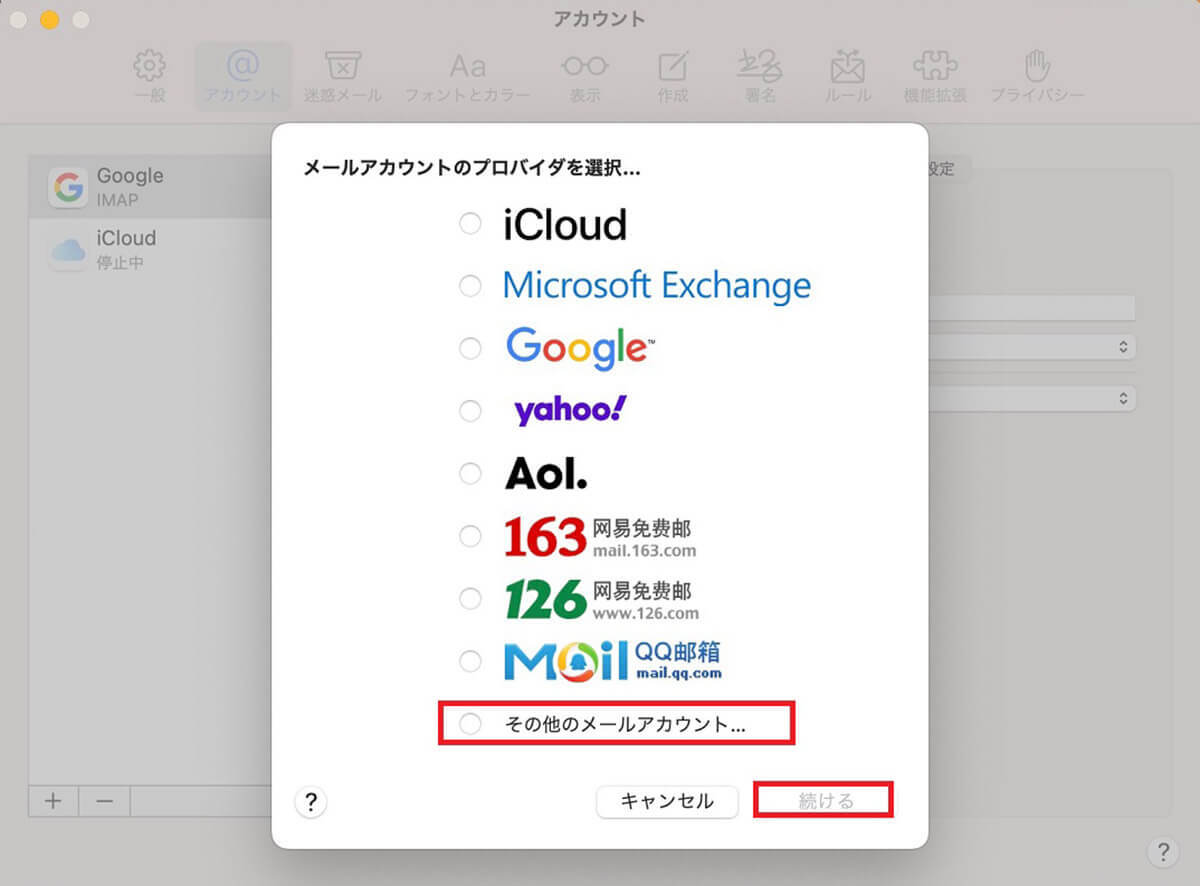Image resolution: width=1200 pixels, height=886 pixels.
Task: Select the アカウント accounts toolbar tab
Action: [243, 77]
